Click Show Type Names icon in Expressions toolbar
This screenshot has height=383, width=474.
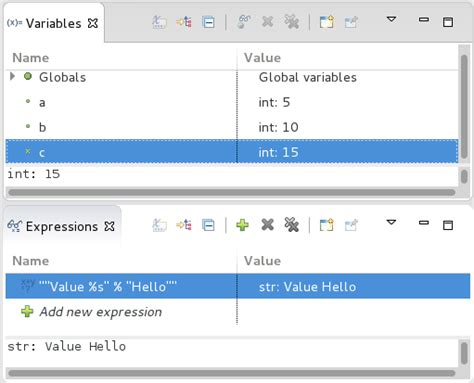tap(159, 225)
